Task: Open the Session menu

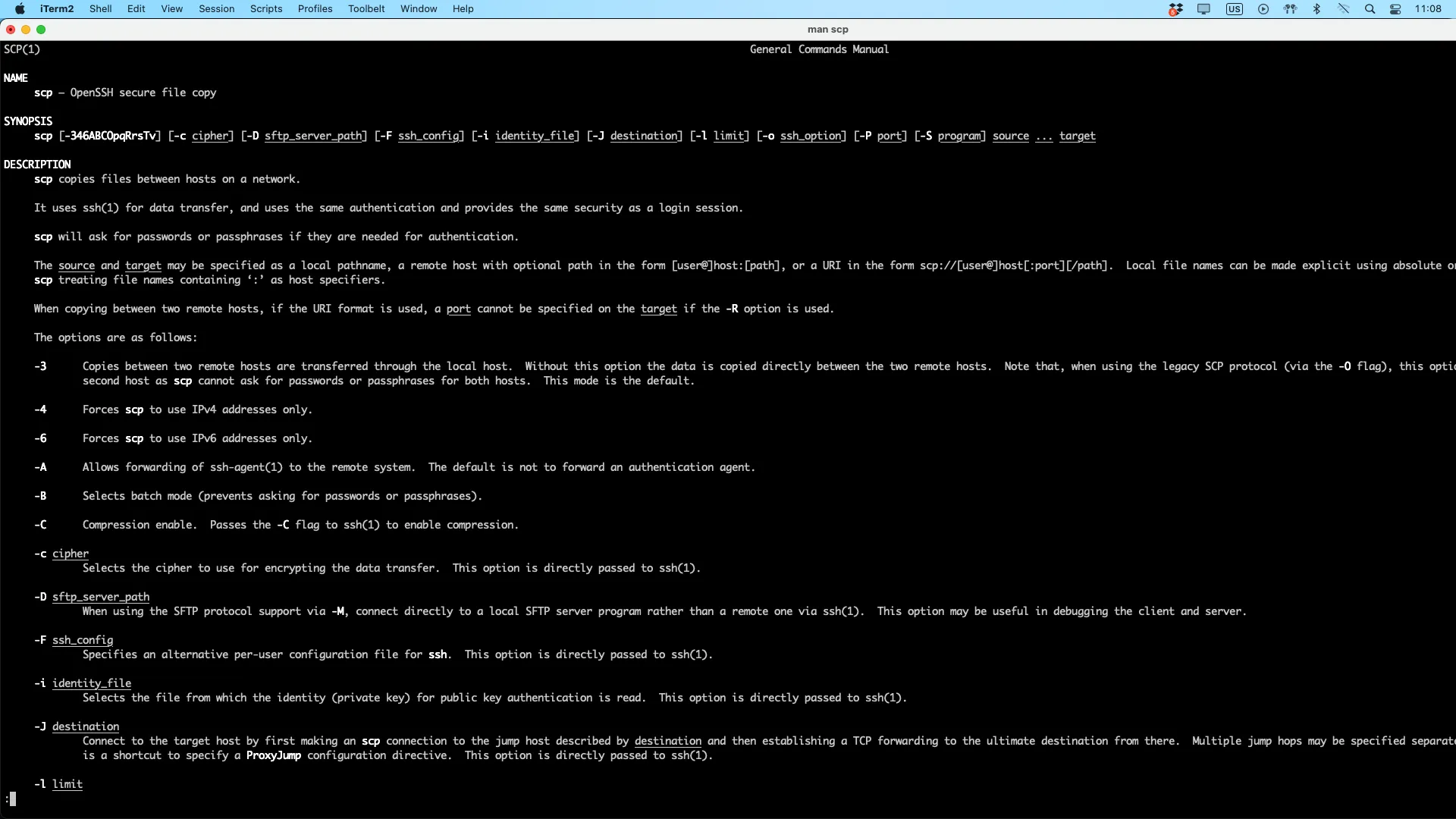Action: pos(216,9)
